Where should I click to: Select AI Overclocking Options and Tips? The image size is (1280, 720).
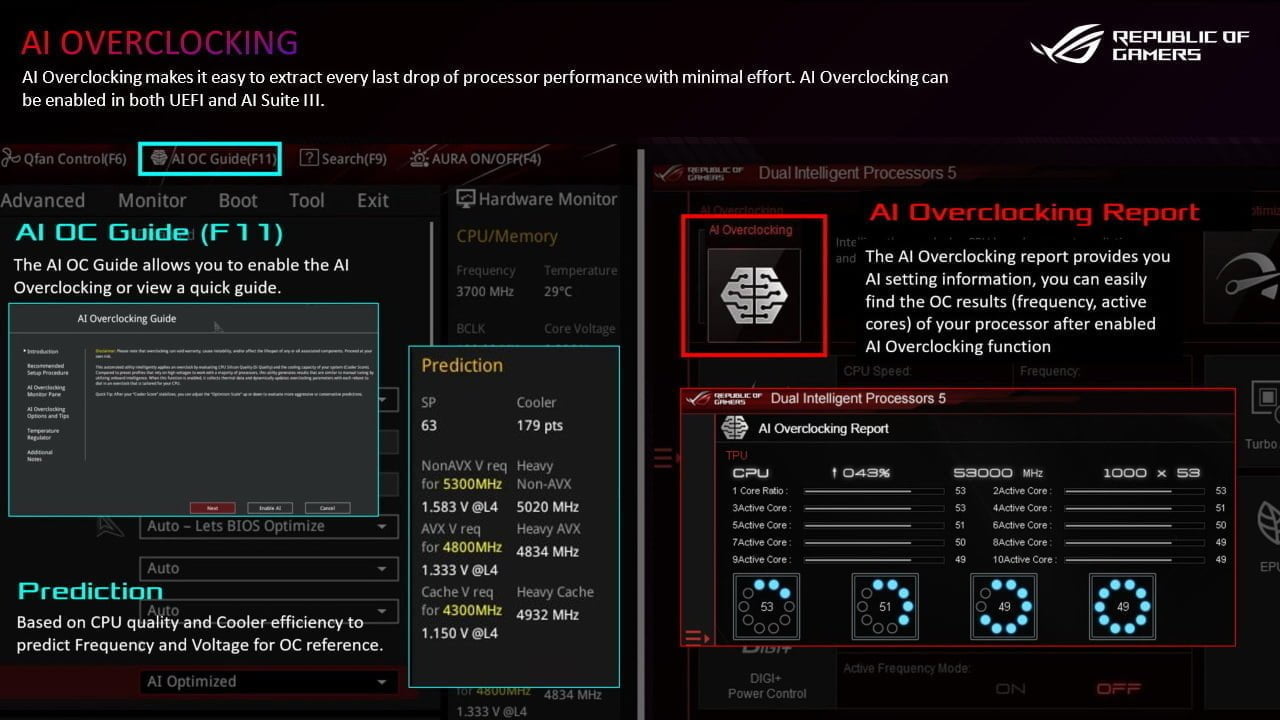[46, 412]
